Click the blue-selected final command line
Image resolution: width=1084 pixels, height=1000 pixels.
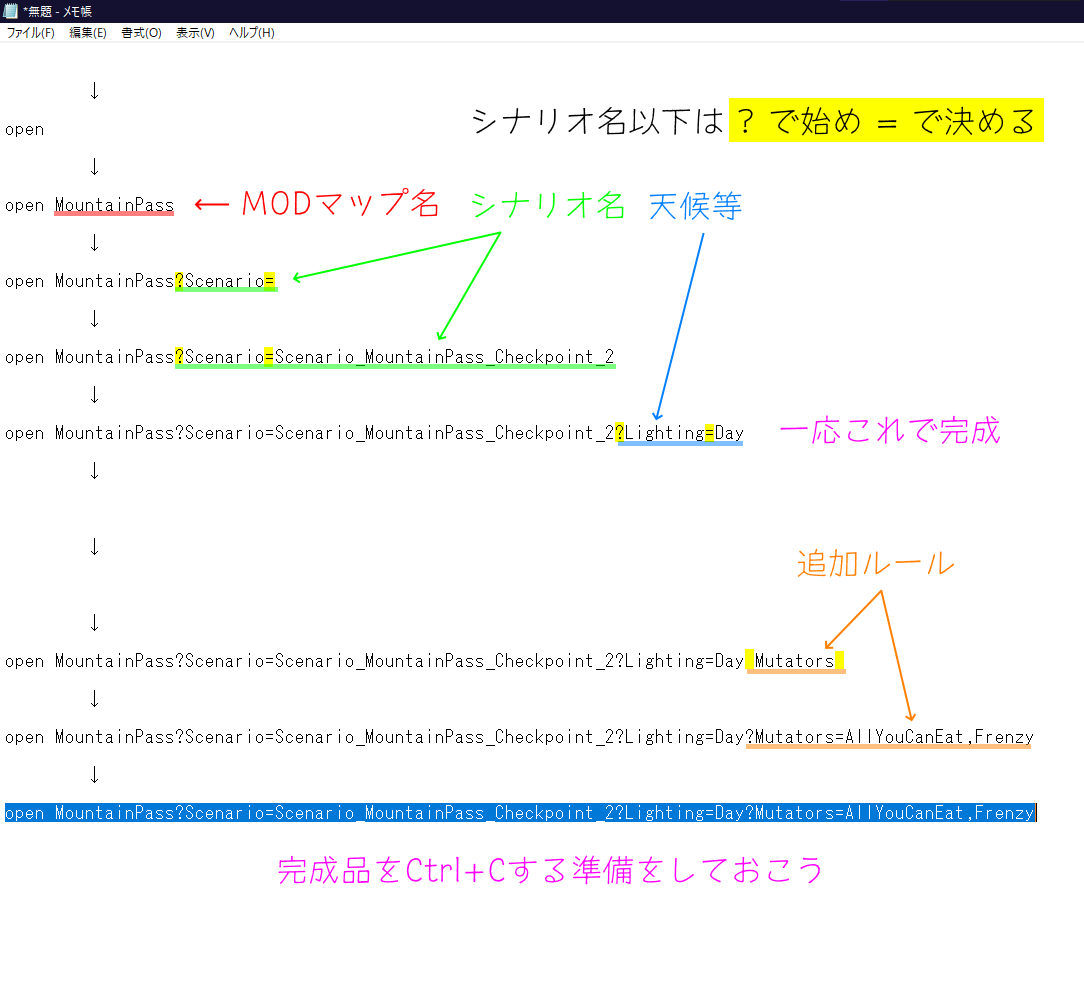[519, 813]
